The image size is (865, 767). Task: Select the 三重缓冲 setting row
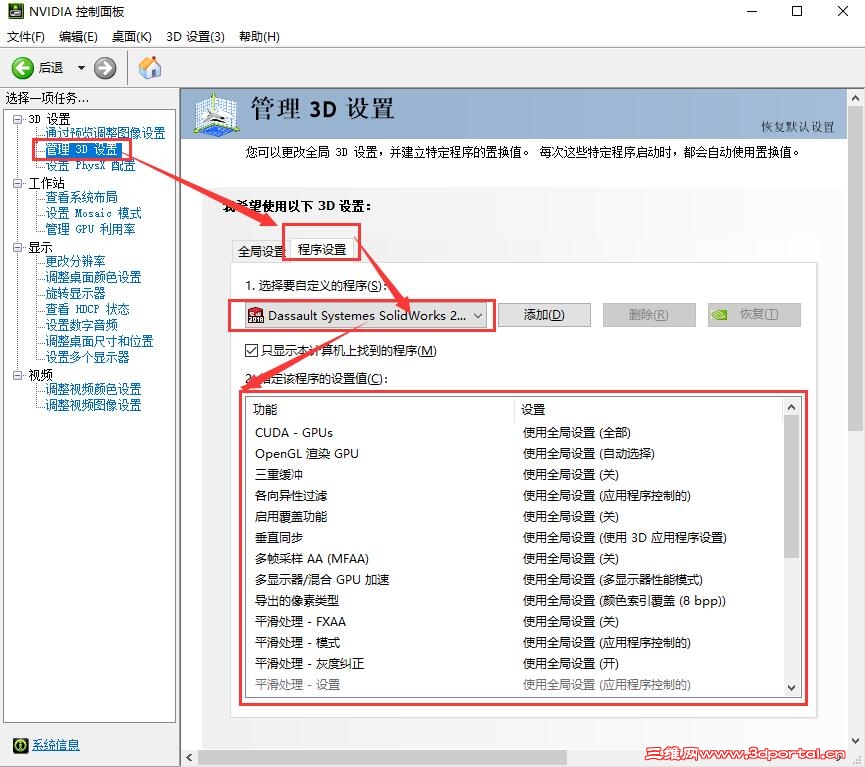point(514,475)
